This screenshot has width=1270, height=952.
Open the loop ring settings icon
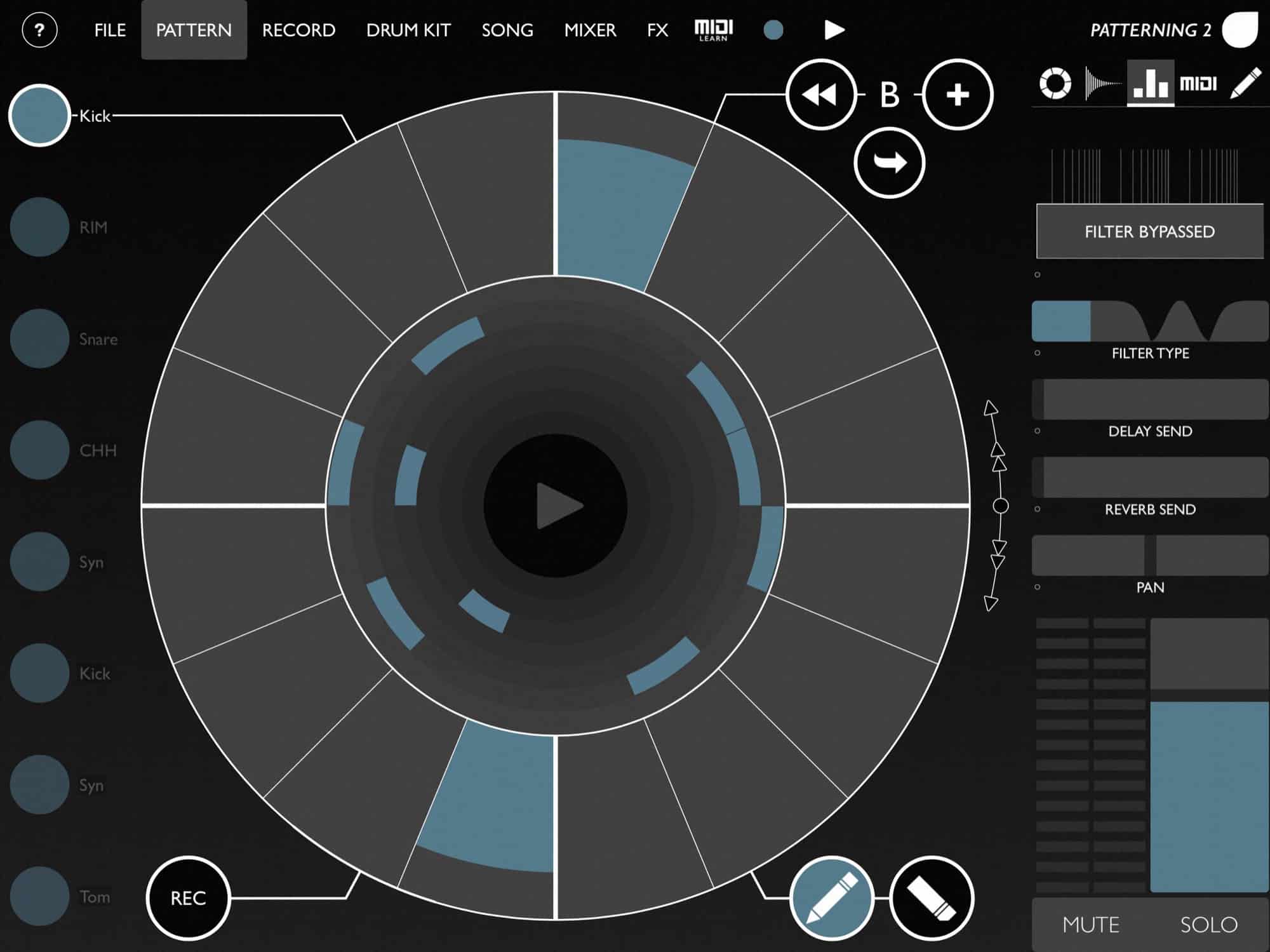[1055, 83]
